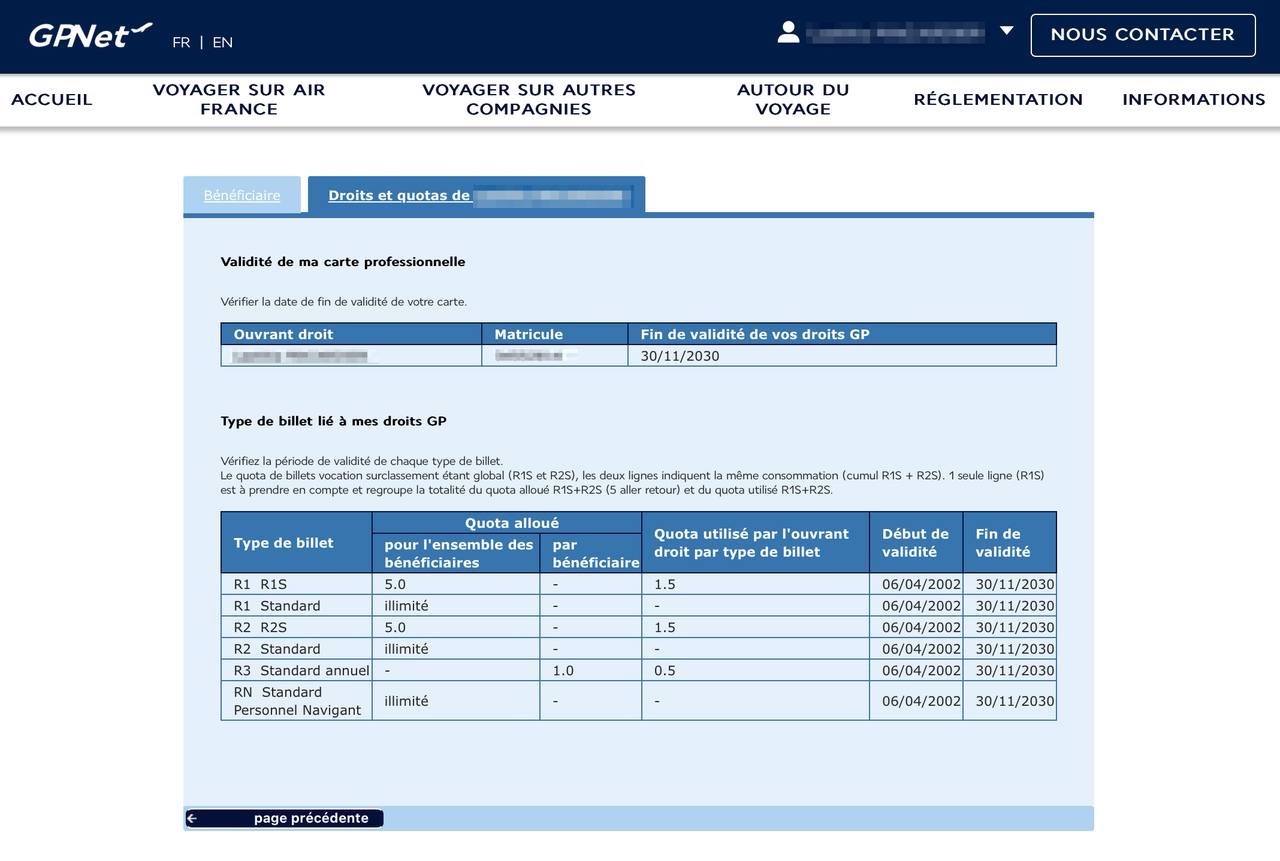Open the RÉGLEMENTATION menu

[998, 99]
